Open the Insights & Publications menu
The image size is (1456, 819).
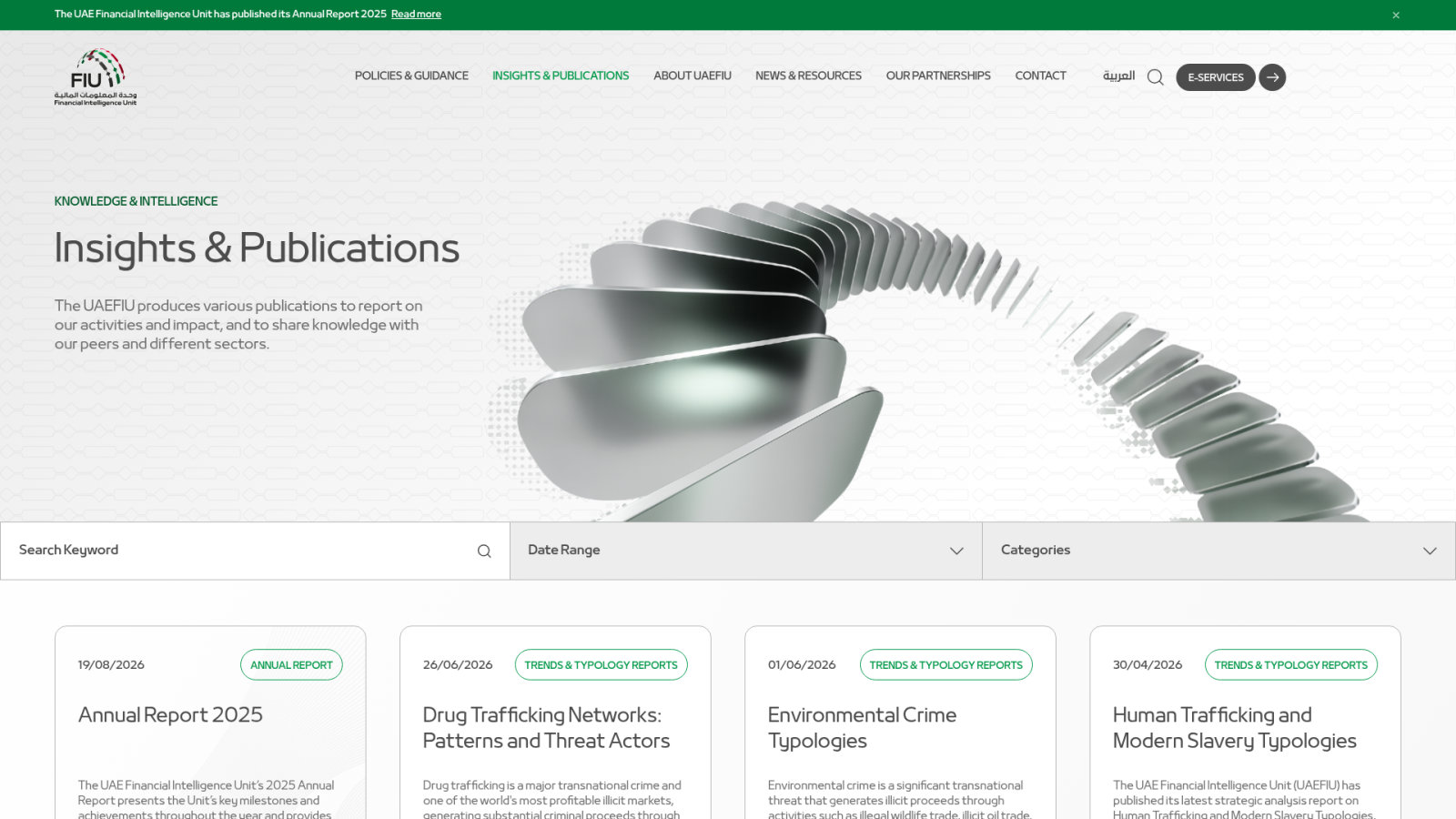[x=561, y=76]
